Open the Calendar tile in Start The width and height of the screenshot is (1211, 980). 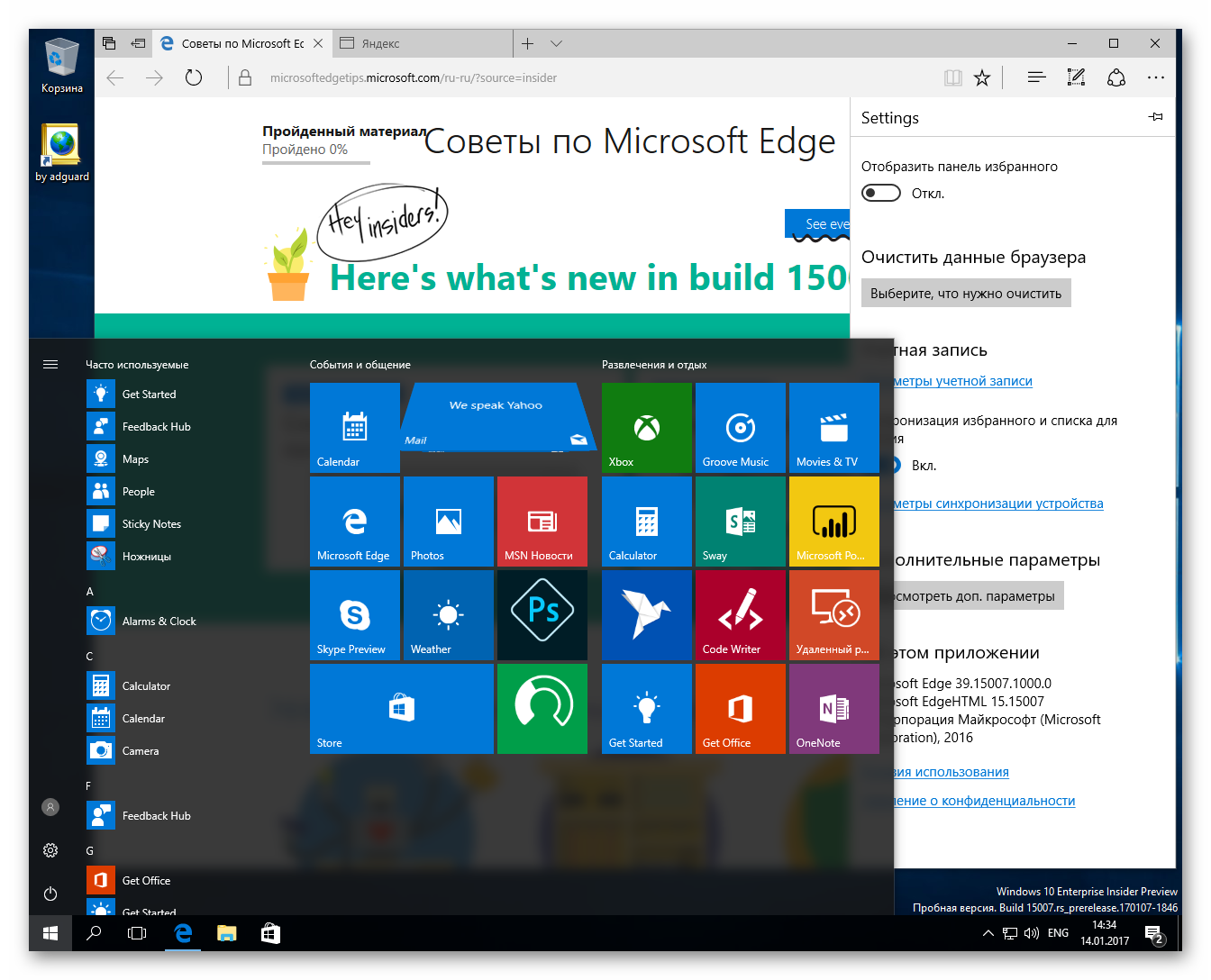pyautogui.click(x=355, y=428)
